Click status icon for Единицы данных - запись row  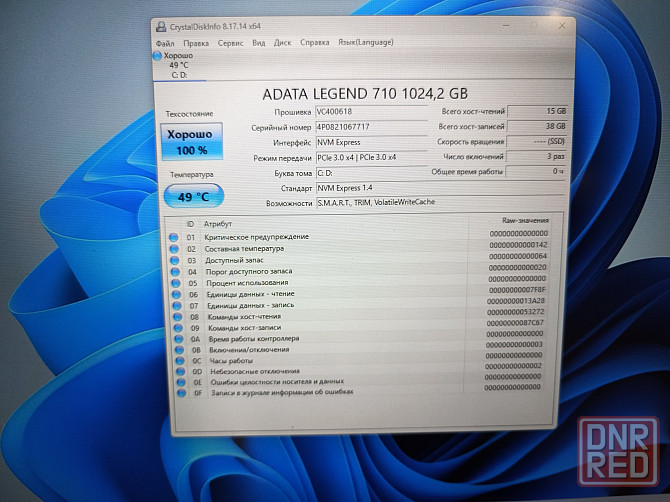coord(177,306)
